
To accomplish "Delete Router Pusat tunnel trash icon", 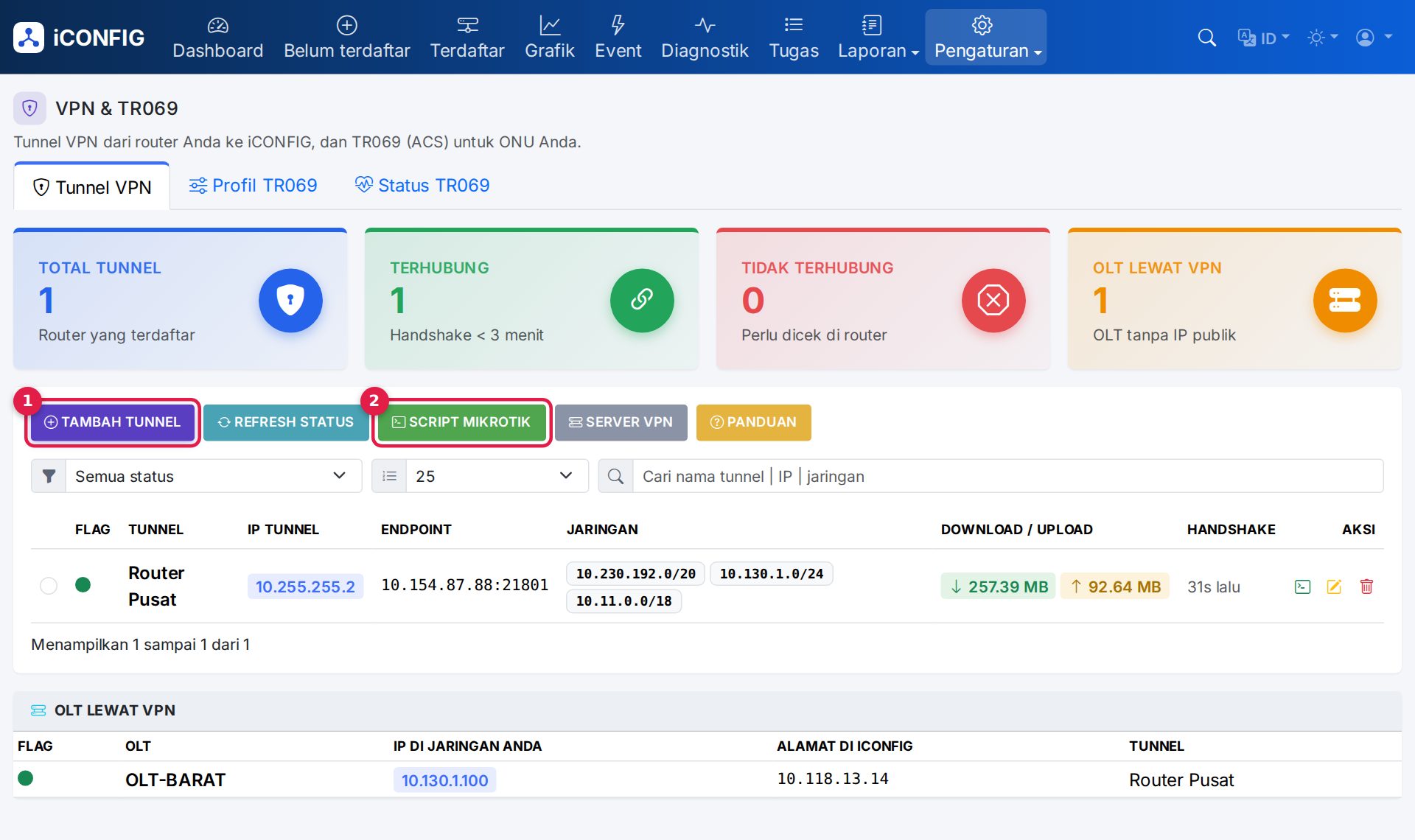I will pyautogui.click(x=1366, y=587).
